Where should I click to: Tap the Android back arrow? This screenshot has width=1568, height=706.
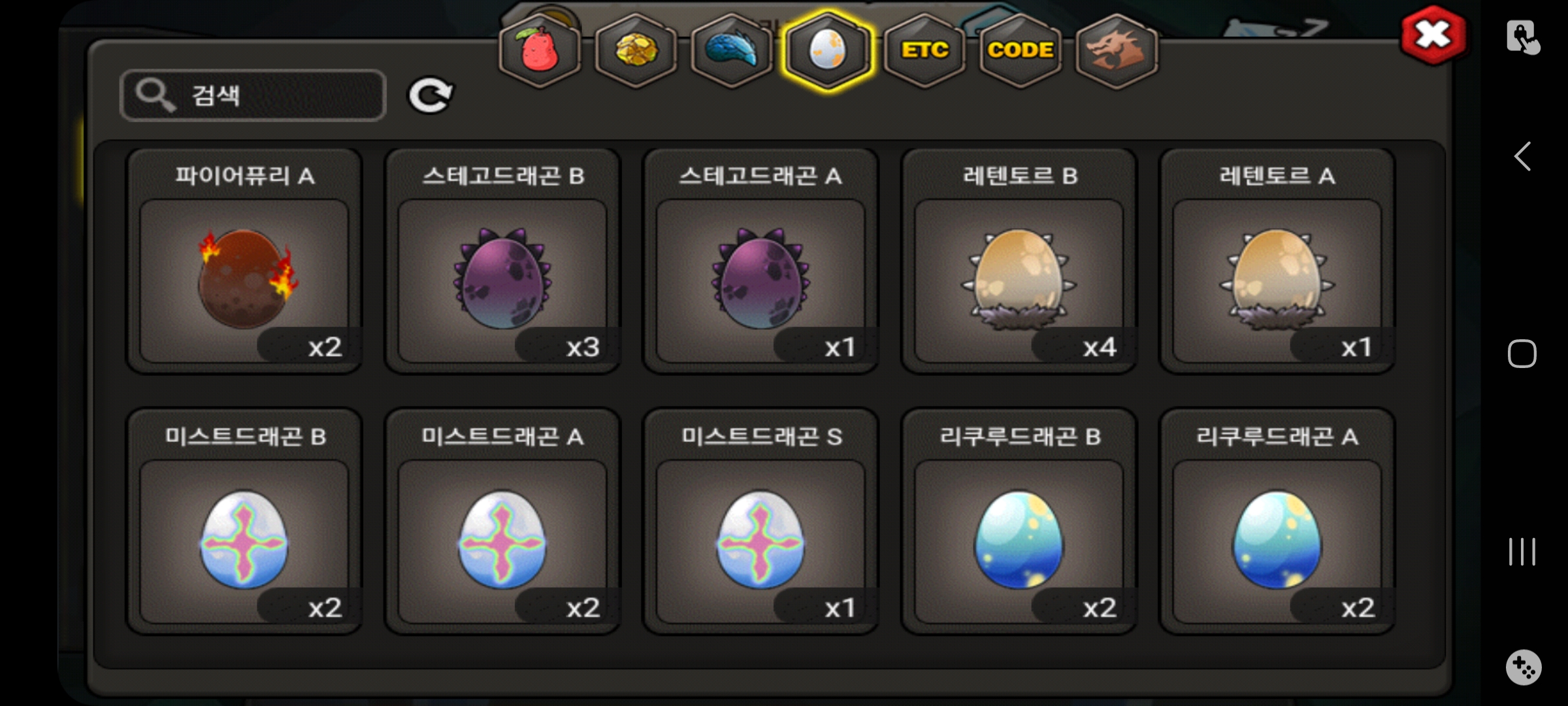coord(1522,156)
